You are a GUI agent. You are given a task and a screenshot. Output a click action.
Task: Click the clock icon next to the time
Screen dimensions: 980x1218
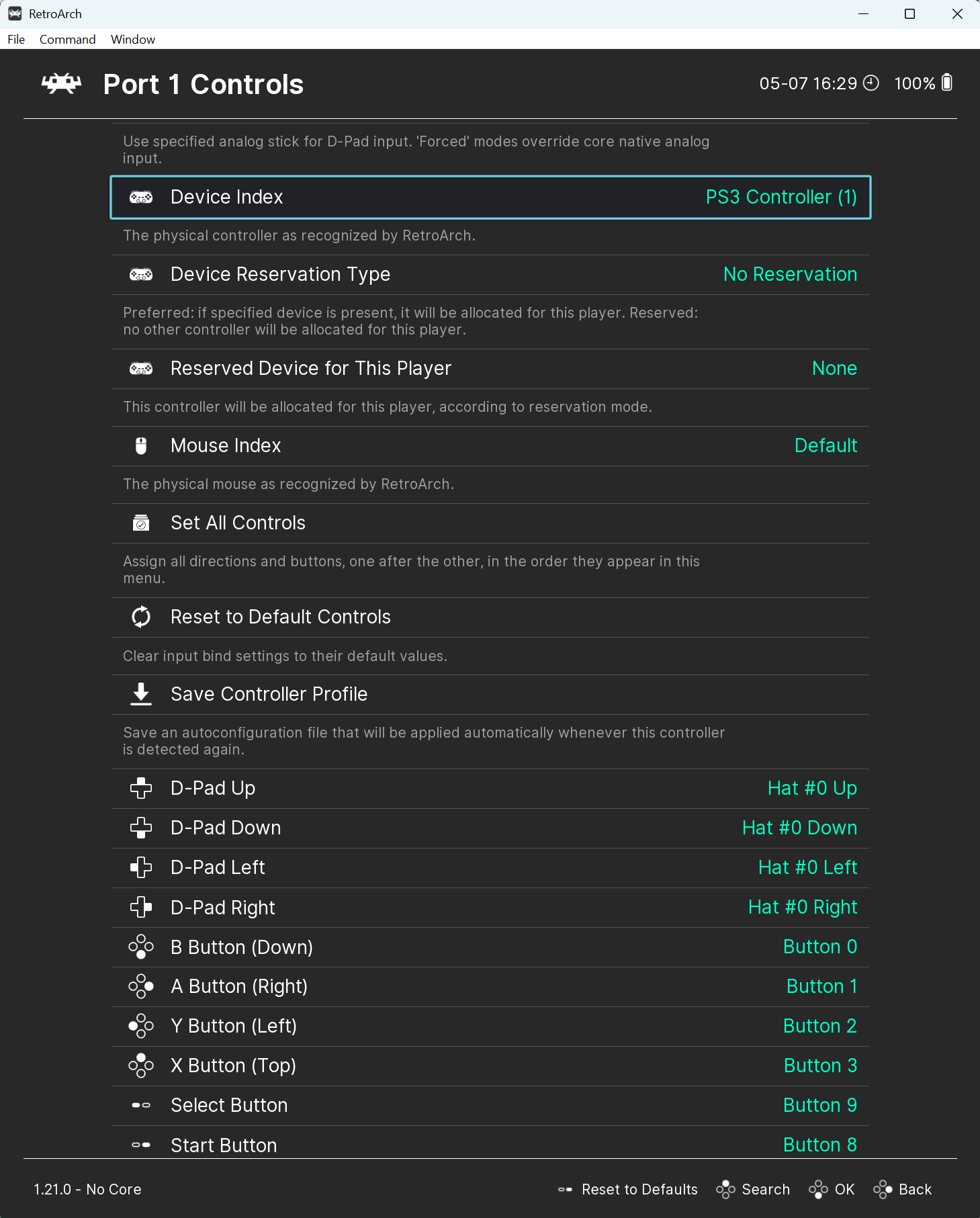point(871,83)
